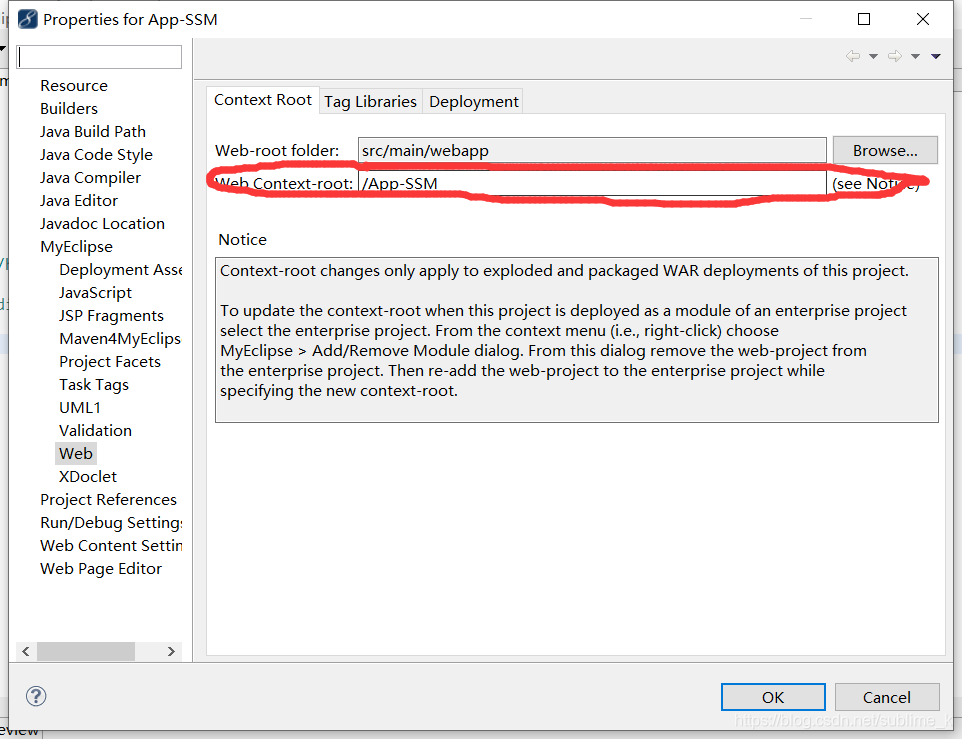Focus the Web-root folder field
Screen dimensions: 962x739
pos(592,150)
